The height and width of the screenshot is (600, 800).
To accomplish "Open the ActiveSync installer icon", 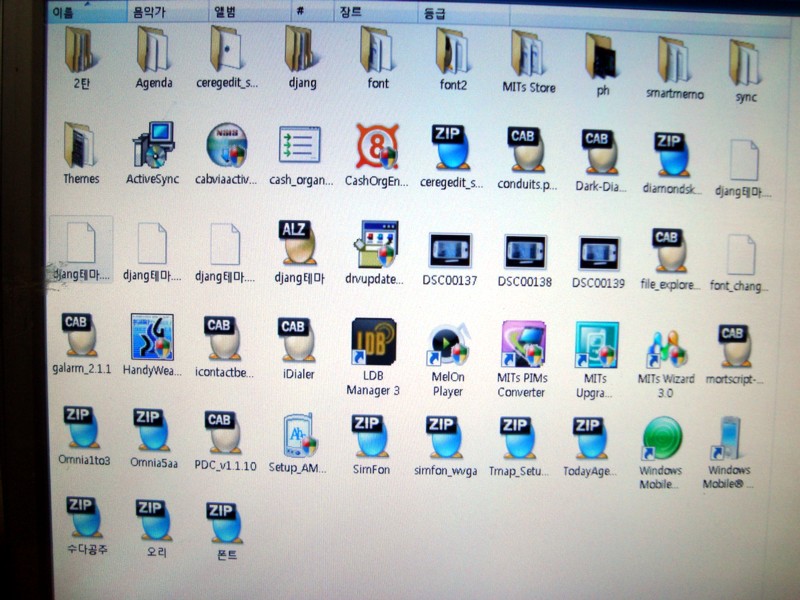I will pyautogui.click(x=154, y=146).
